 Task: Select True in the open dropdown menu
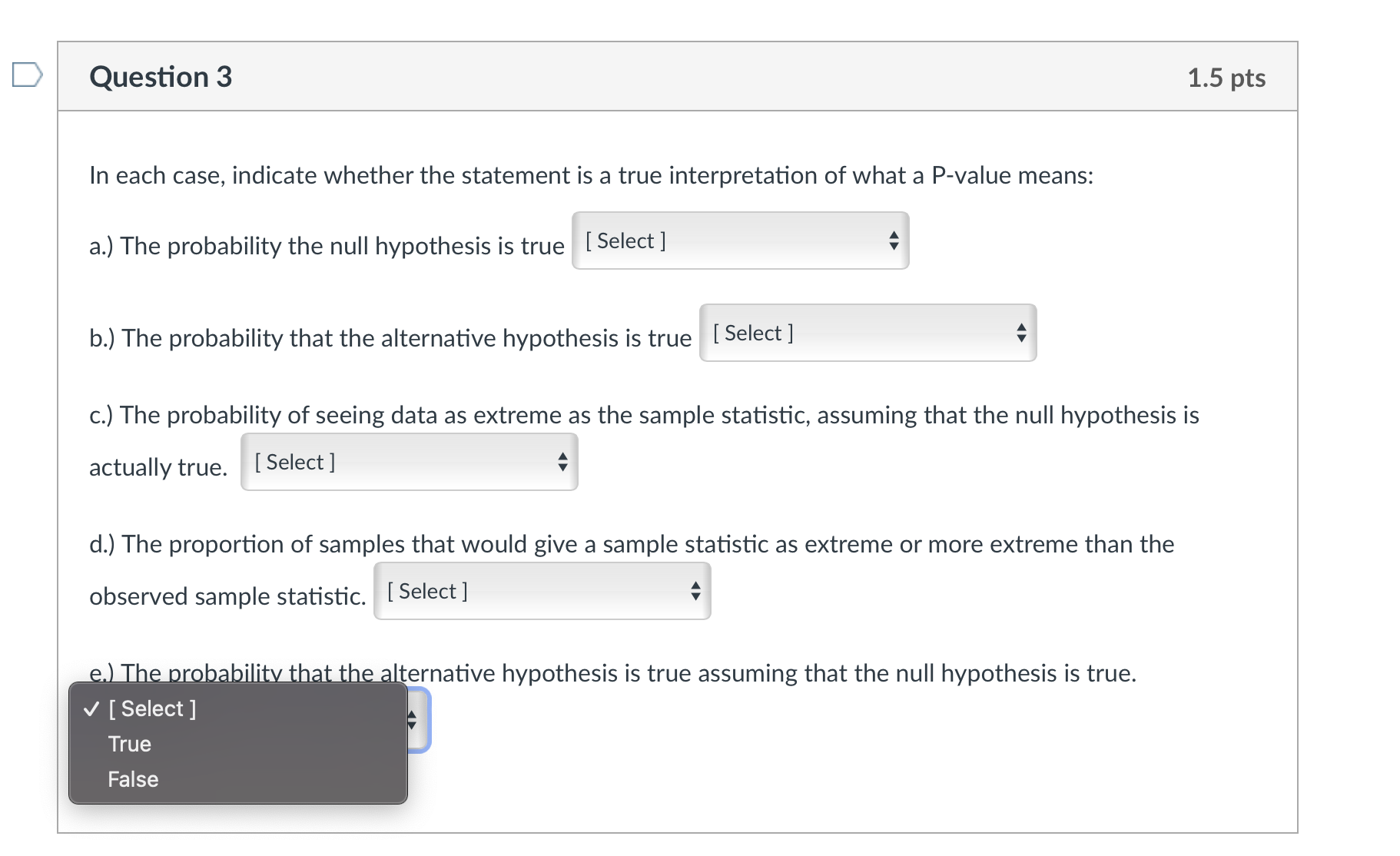129,743
